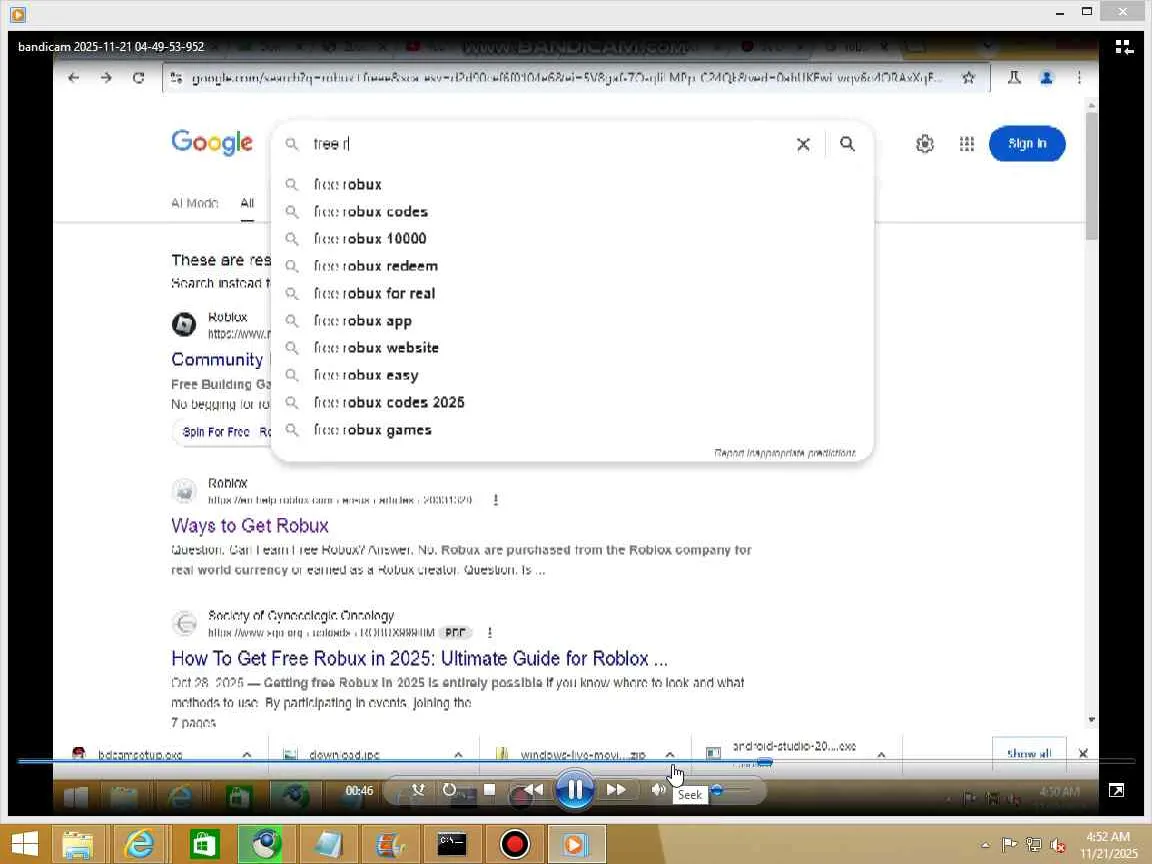Click the 'Spin For Free' chip

[x=215, y=432]
